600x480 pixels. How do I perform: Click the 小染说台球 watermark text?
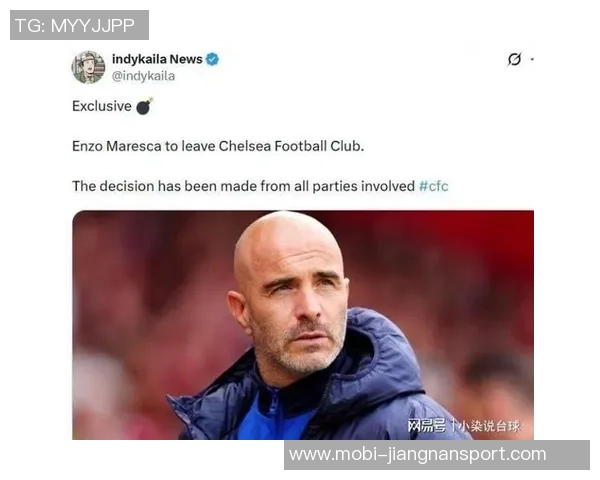tap(489, 426)
